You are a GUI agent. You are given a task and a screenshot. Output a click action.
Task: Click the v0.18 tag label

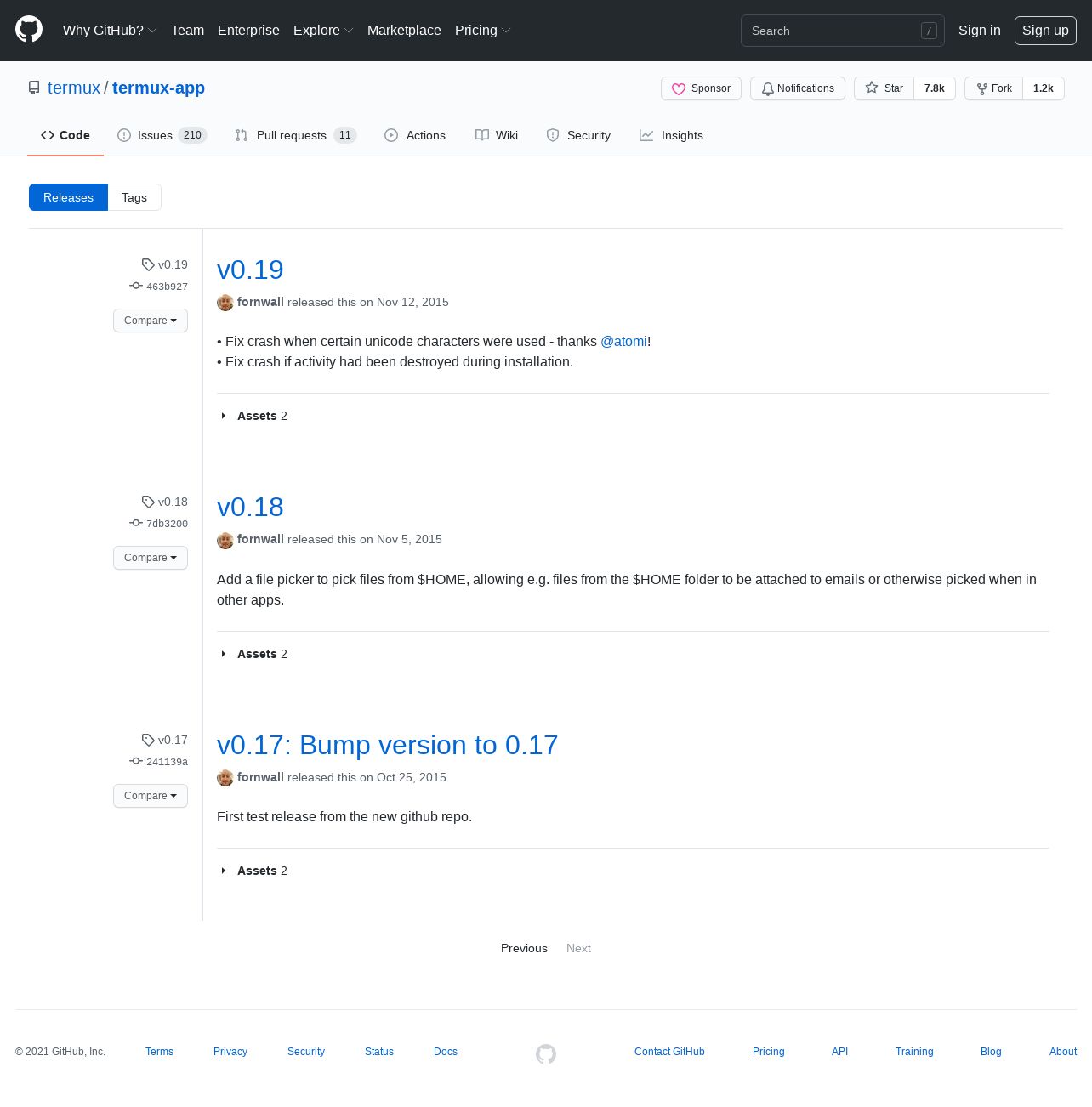[x=165, y=502]
